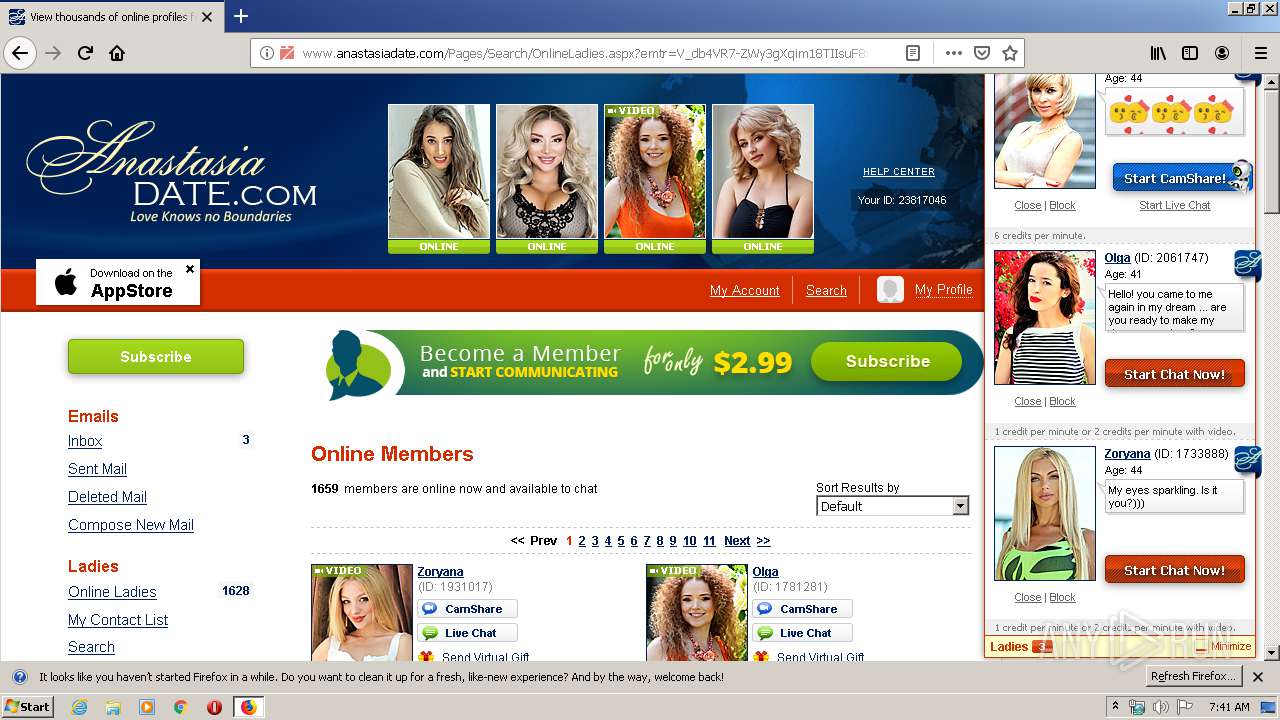Click the Apple logo on AppStore badge

66,283
